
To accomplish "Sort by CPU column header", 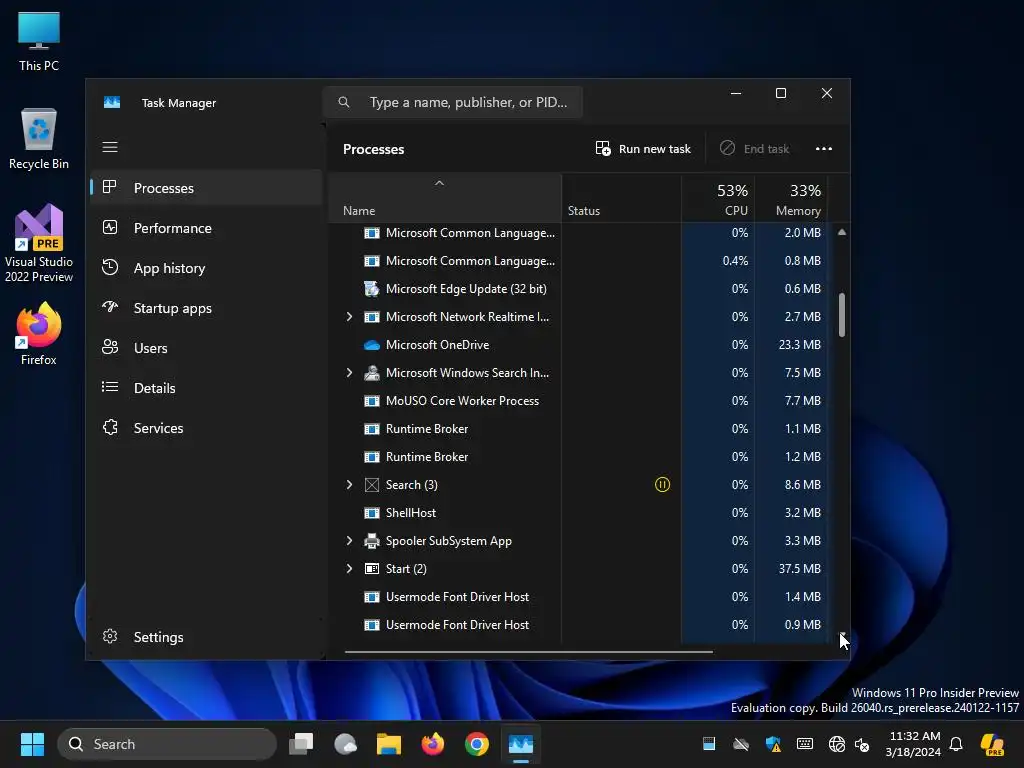I will [x=718, y=199].
